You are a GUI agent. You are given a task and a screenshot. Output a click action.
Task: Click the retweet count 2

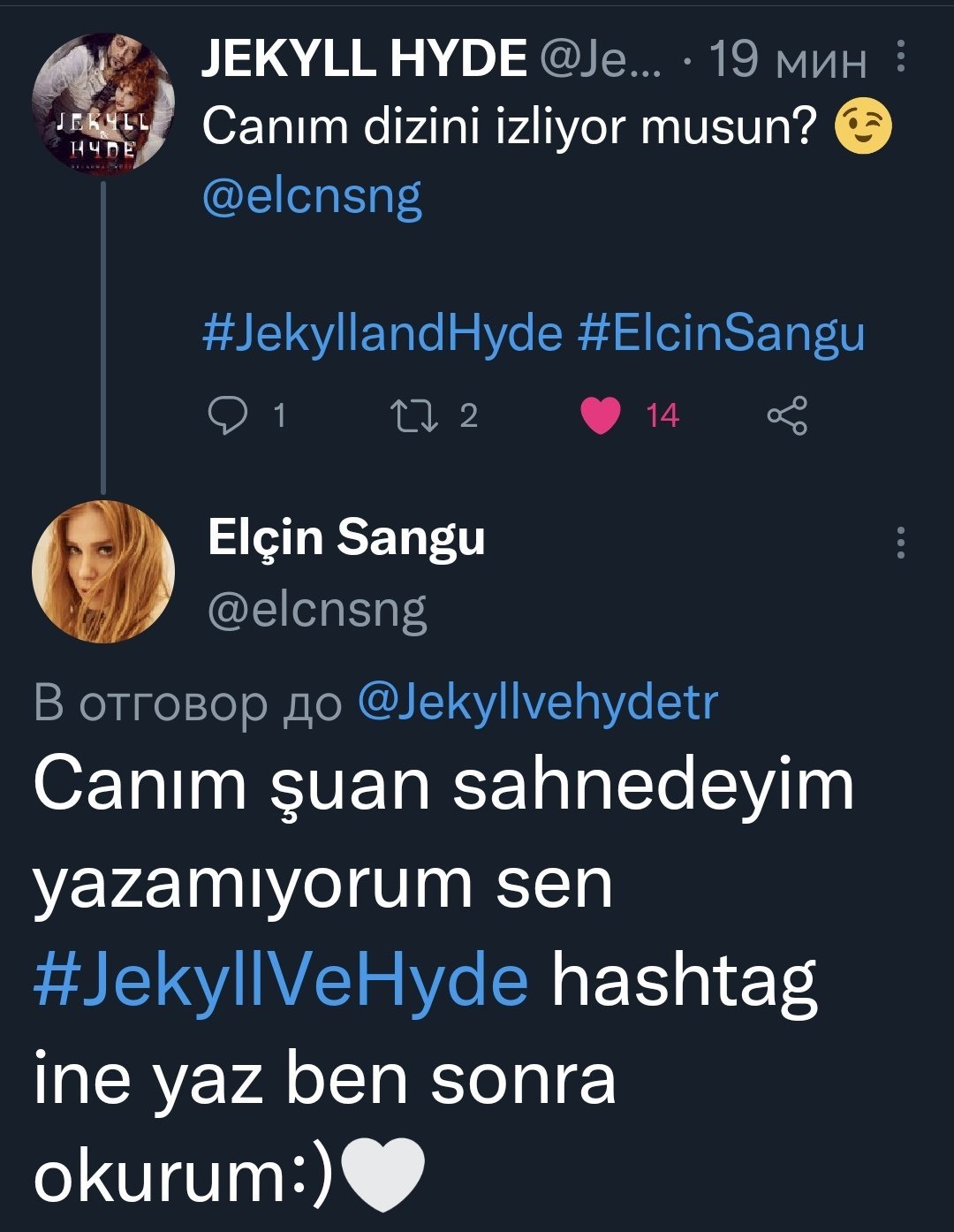(469, 415)
